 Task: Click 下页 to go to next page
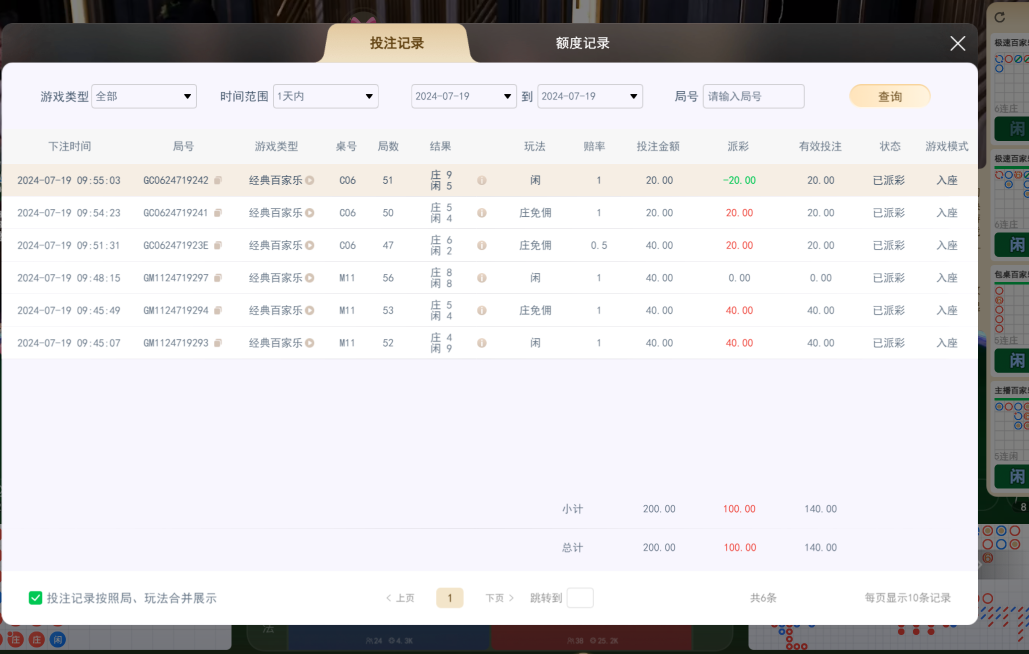point(497,596)
